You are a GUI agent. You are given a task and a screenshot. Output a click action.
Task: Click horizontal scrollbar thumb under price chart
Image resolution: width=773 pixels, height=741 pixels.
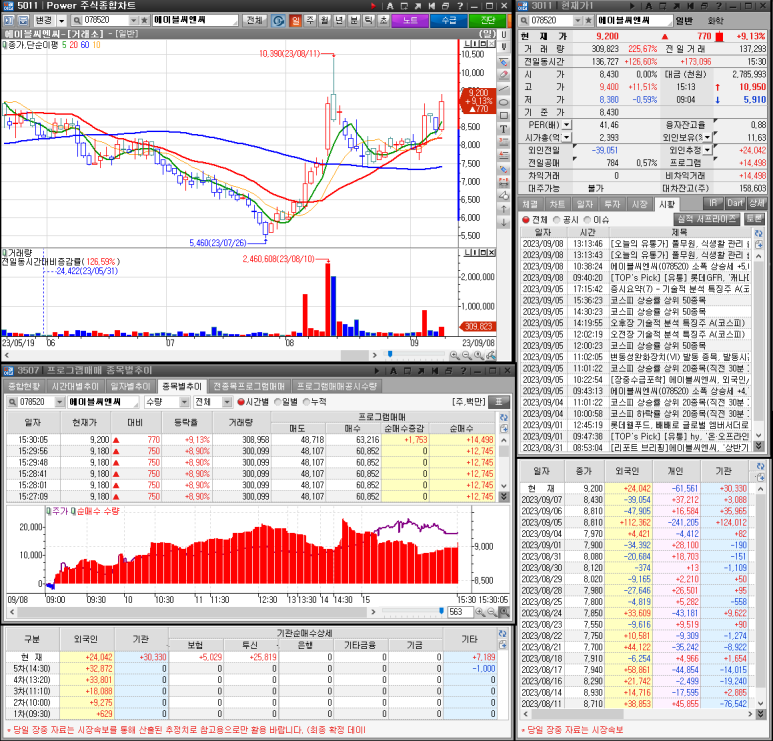354,355
